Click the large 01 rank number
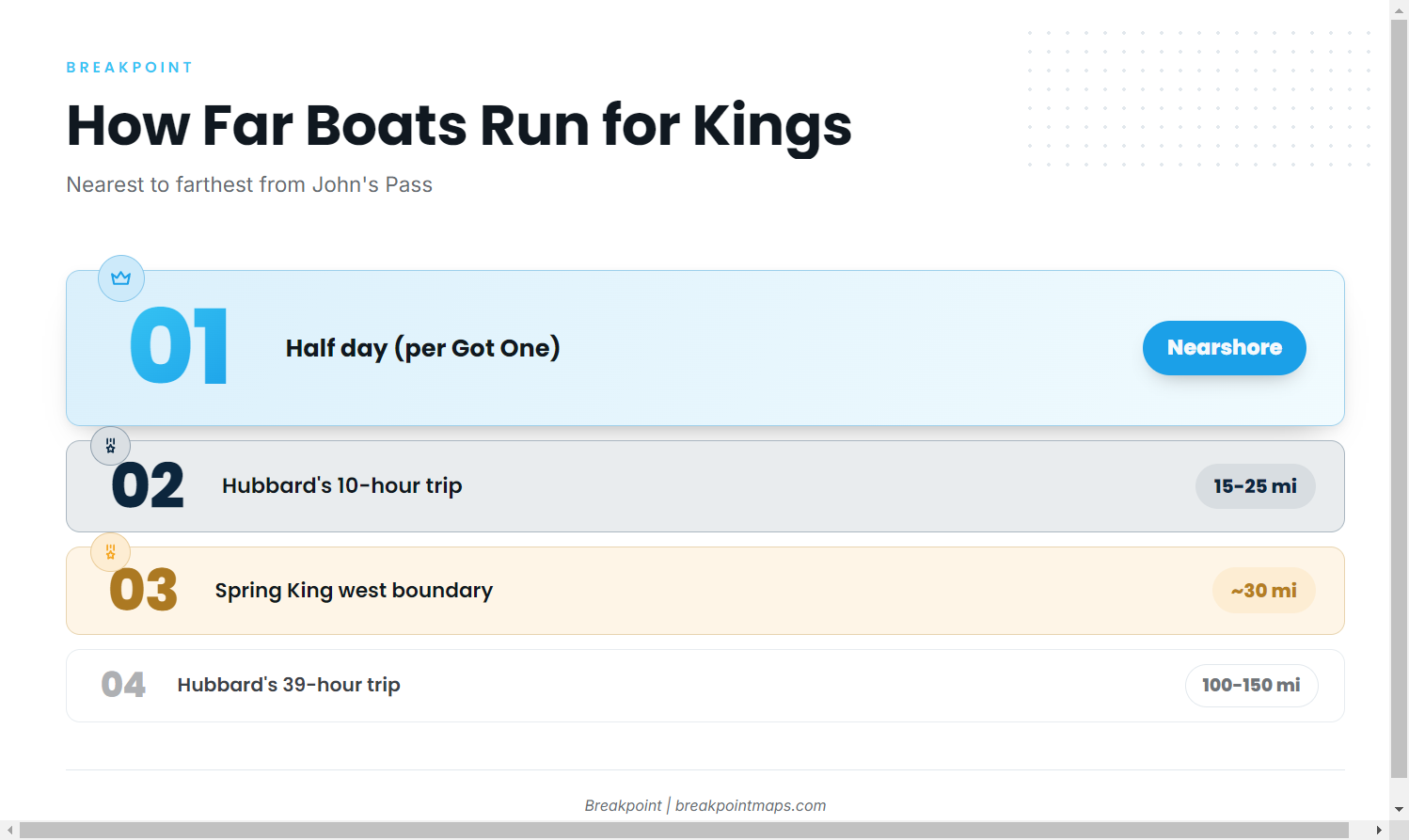This screenshot has width=1409, height=840. (x=179, y=346)
